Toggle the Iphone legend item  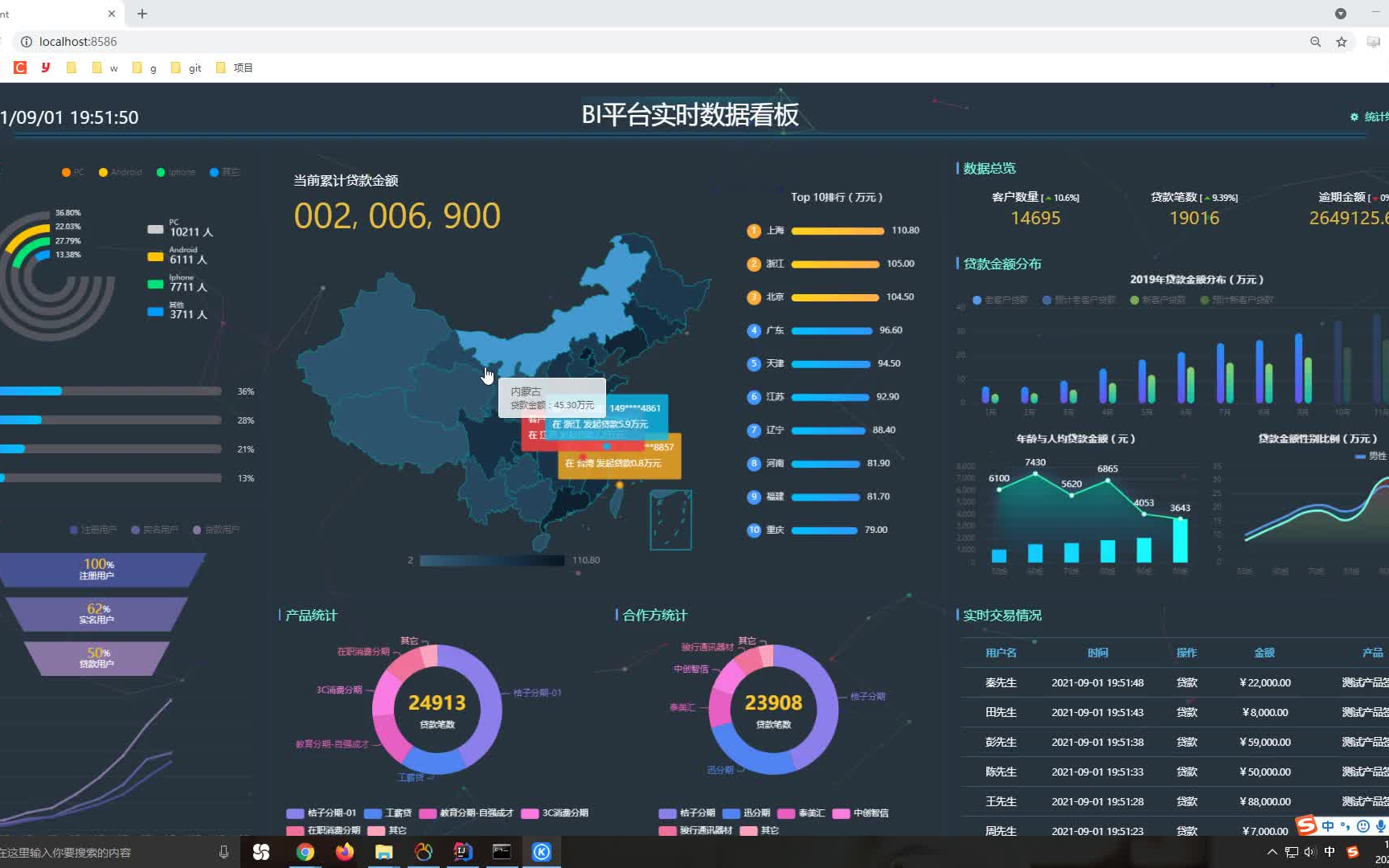176,172
